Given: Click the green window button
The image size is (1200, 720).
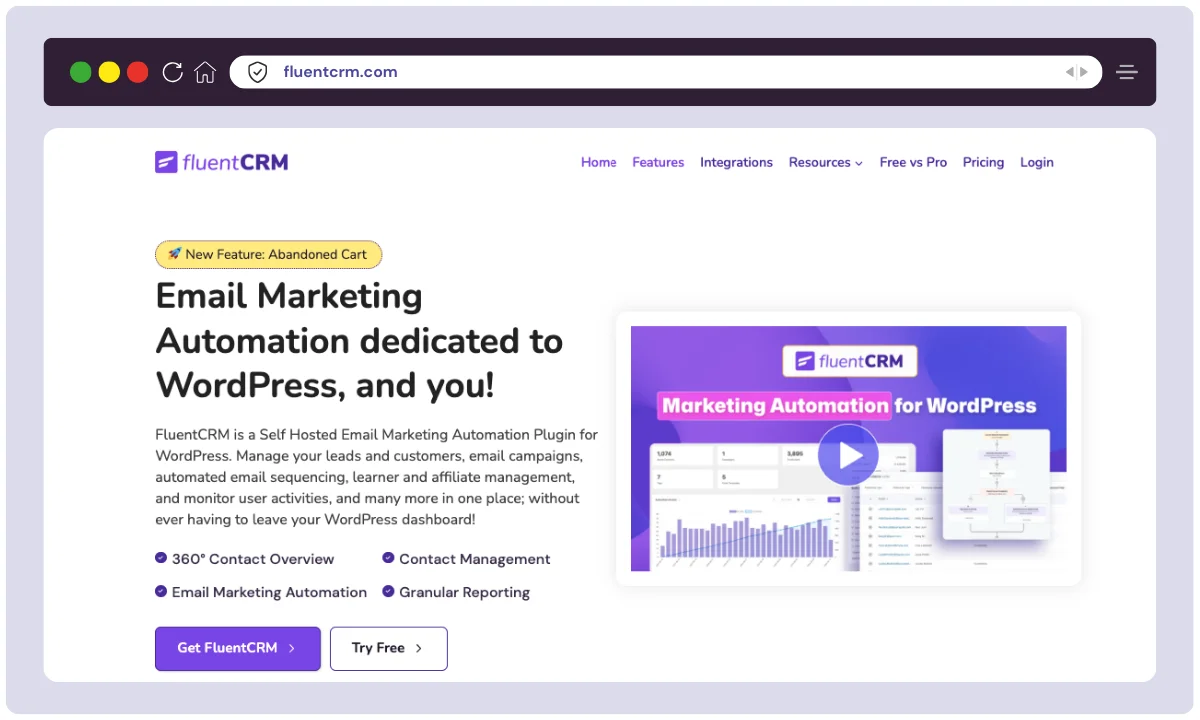Looking at the screenshot, I should pos(81,72).
